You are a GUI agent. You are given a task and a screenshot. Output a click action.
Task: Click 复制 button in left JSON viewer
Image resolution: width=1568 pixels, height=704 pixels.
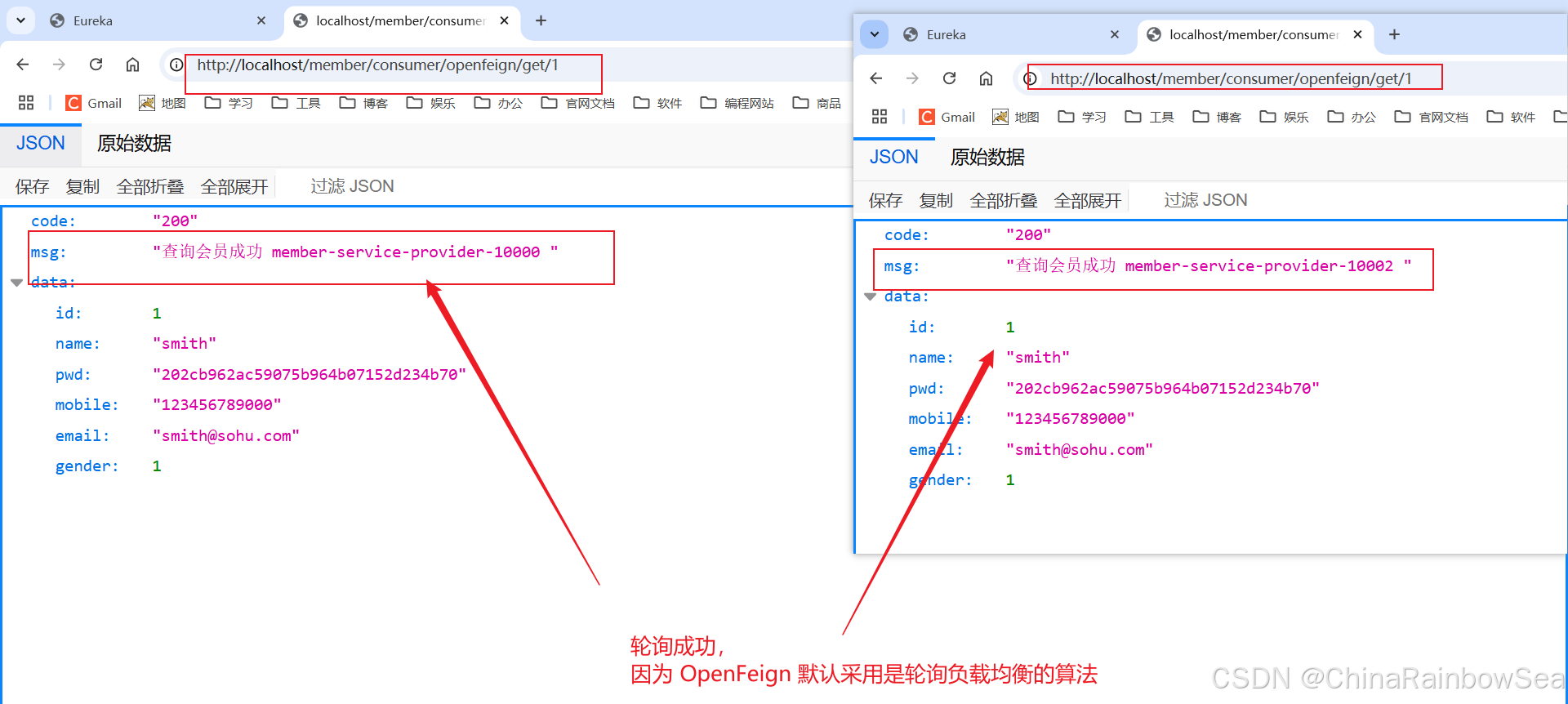pyautogui.click(x=82, y=187)
